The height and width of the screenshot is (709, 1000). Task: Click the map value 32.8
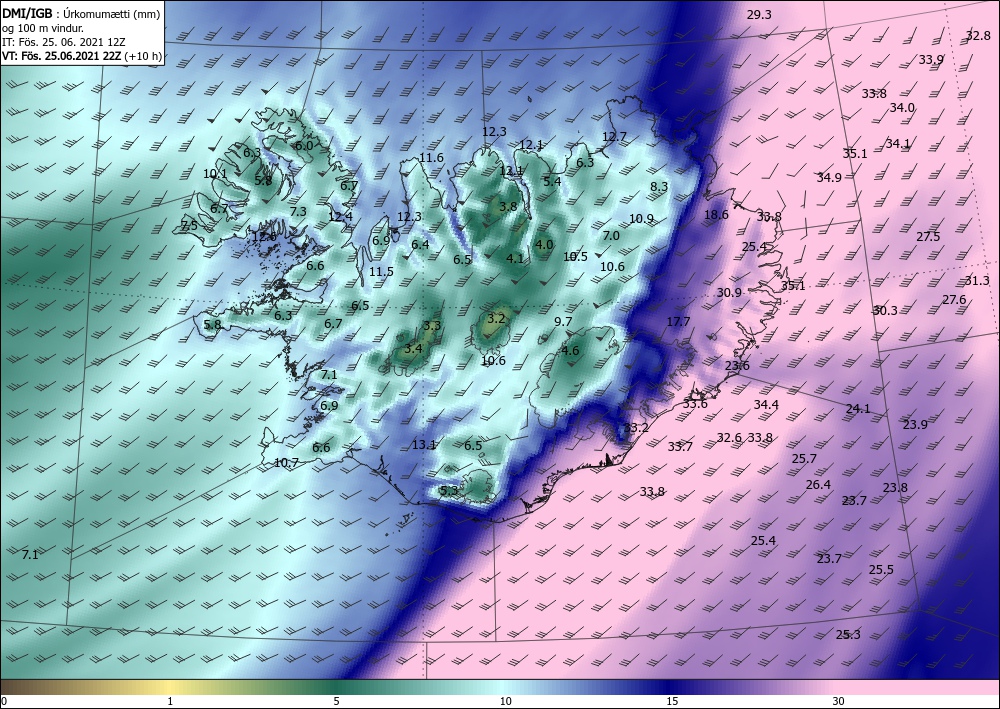pyautogui.click(x=978, y=36)
